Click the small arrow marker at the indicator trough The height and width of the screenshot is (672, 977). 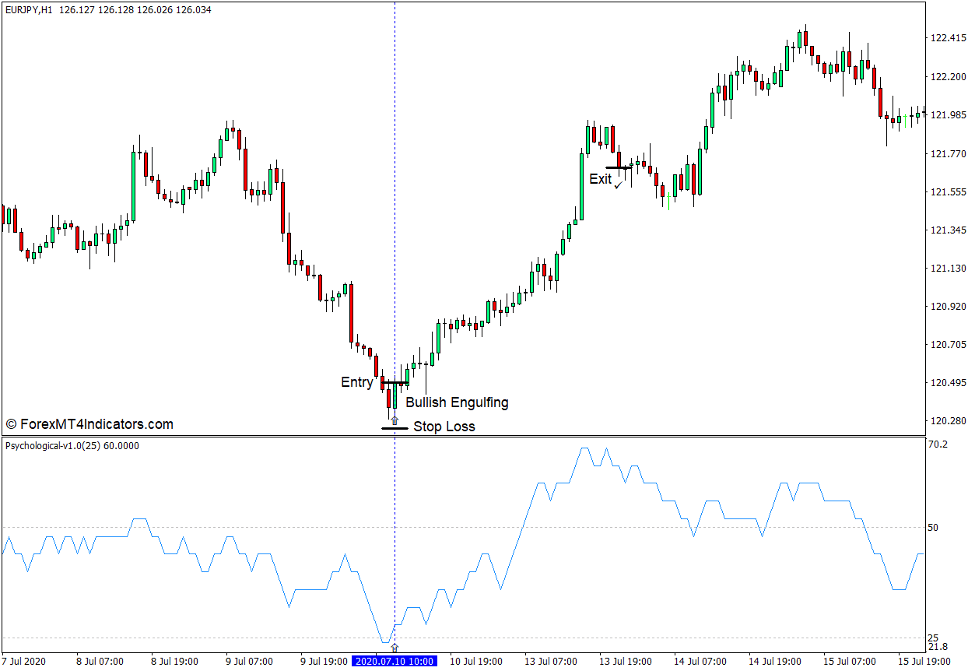tap(395, 646)
